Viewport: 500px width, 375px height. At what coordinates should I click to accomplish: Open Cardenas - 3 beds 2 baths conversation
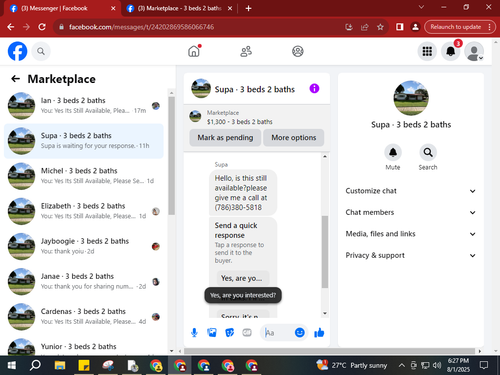[x=83, y=317]
